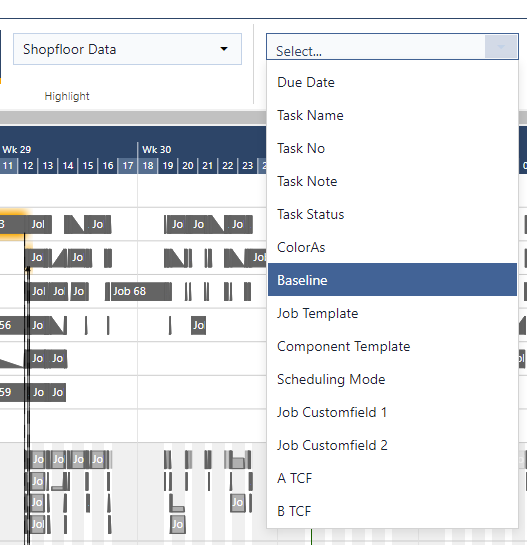Click day 22 in timeline header
527x545 pixels.
pyautogui.click(x=228, y=165)
